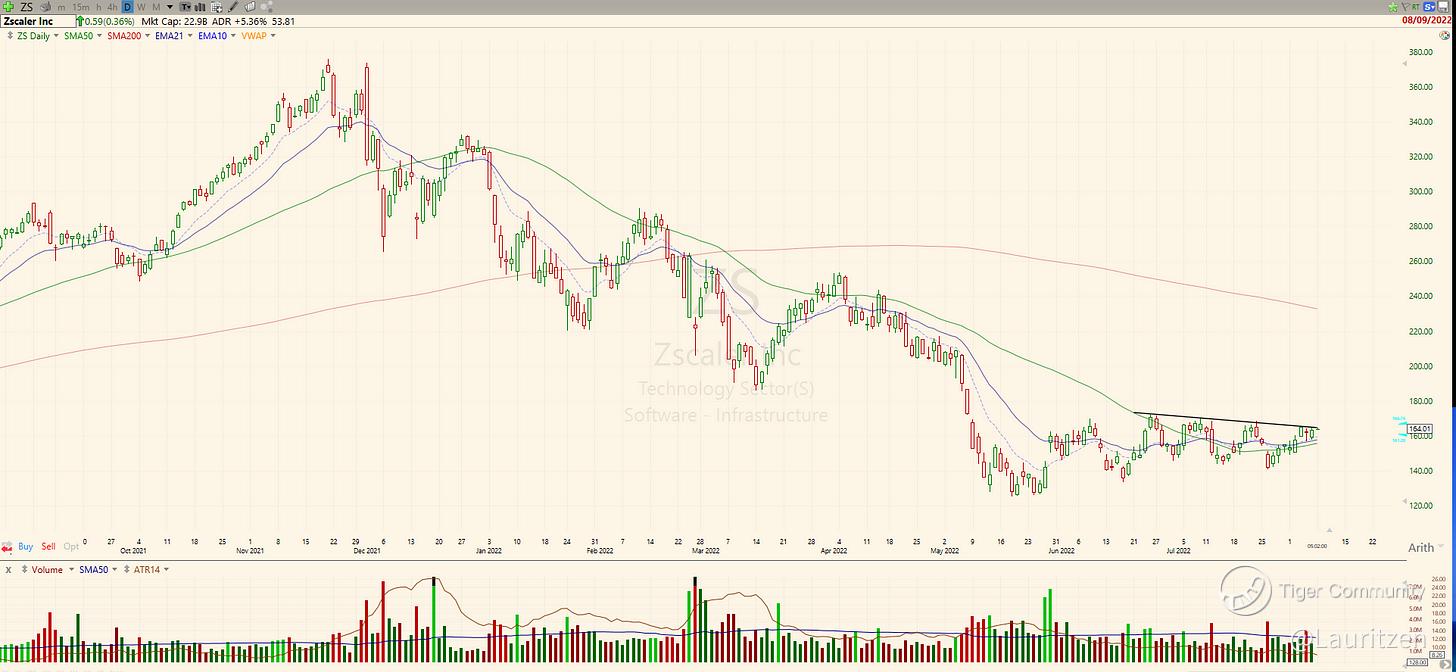
Task: Click the 120.00 price axis label
Action: (x=1420, y=506)
